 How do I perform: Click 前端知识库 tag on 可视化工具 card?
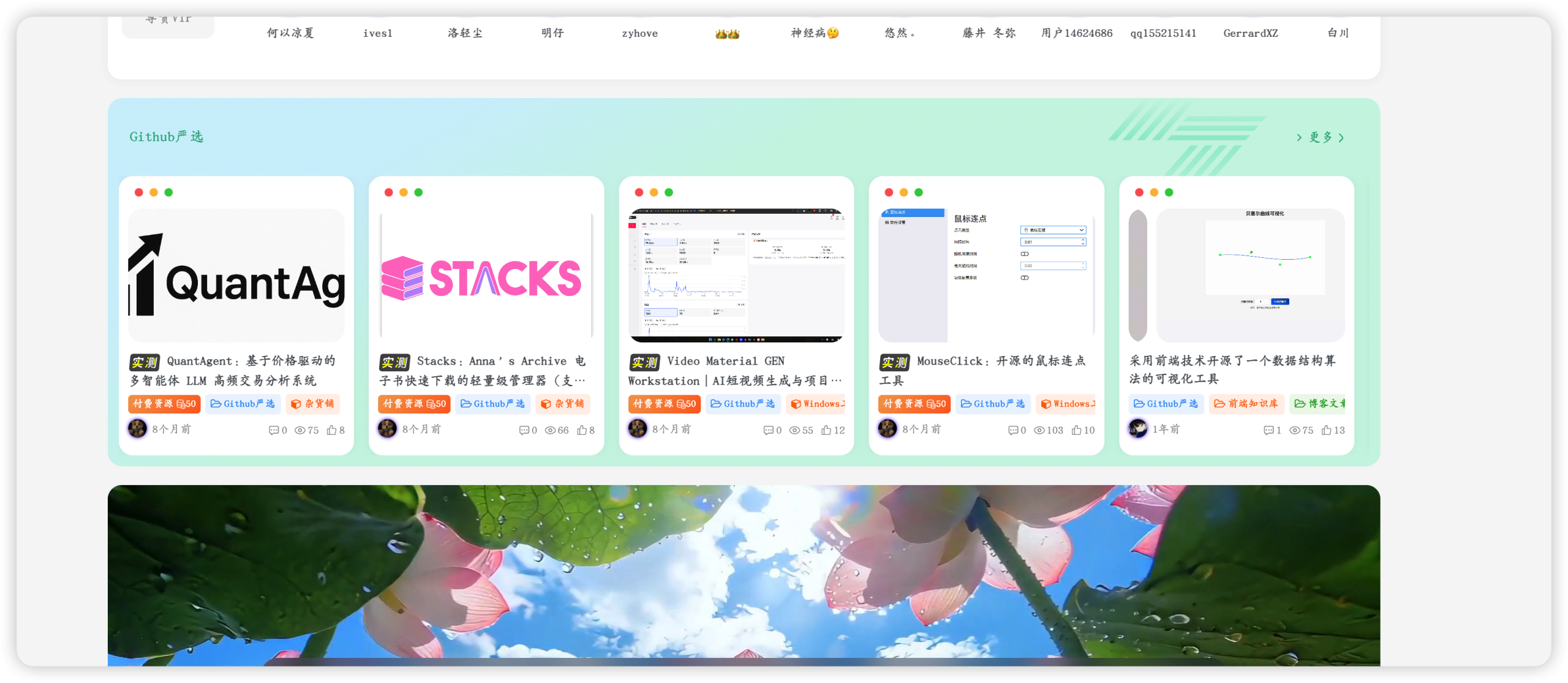[x=1246, y=404]
